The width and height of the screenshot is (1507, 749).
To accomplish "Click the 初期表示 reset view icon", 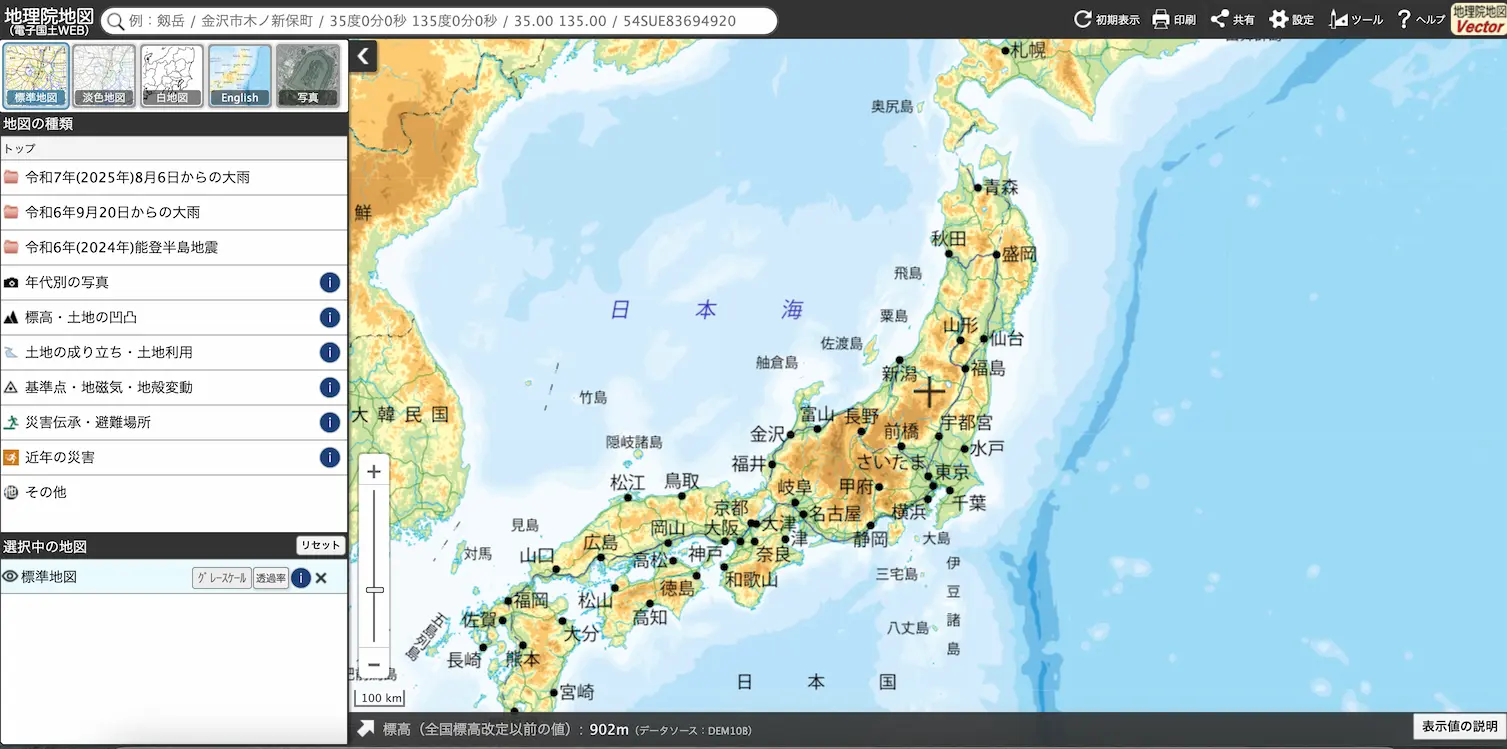I will point(1083,19).
